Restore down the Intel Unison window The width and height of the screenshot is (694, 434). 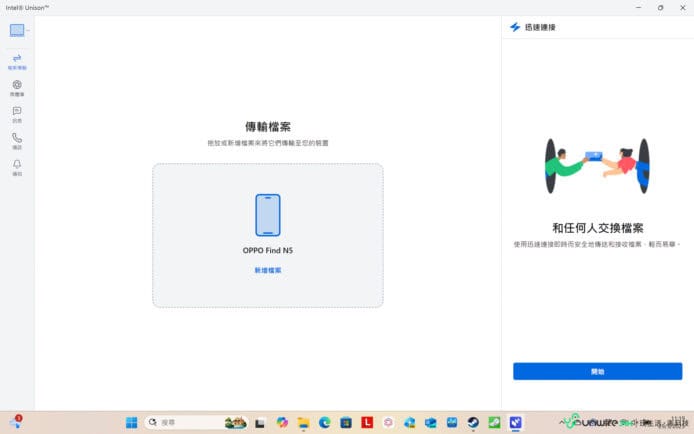[660, 8]
